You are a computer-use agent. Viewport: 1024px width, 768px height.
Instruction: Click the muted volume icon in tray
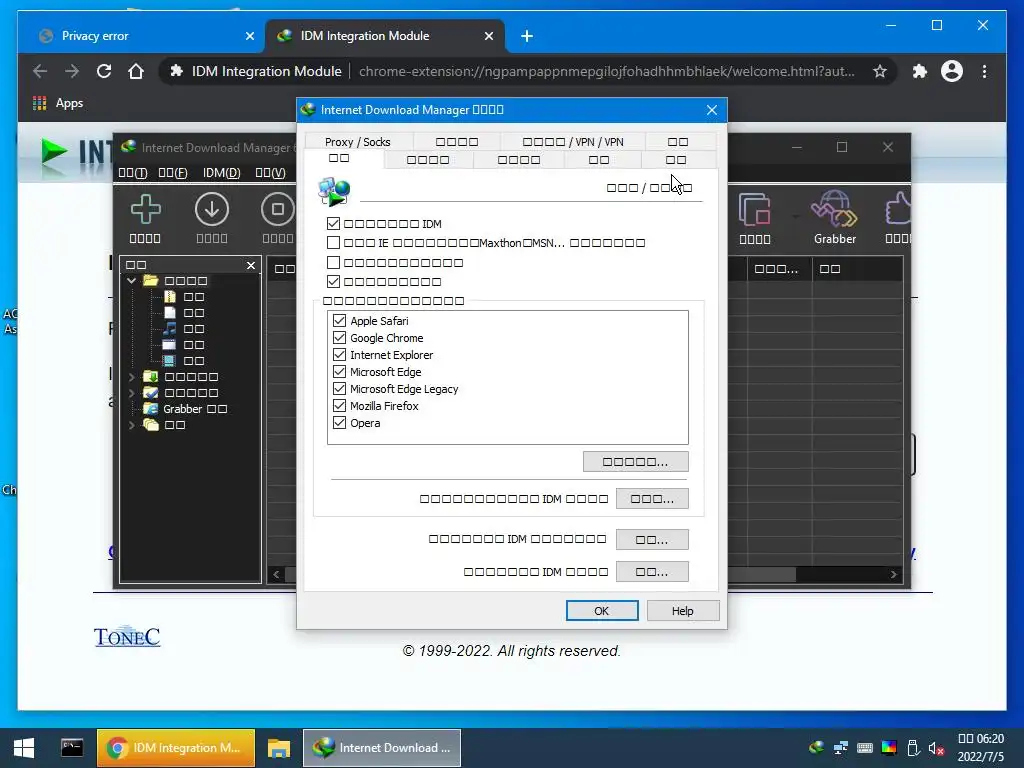(936, 748)
